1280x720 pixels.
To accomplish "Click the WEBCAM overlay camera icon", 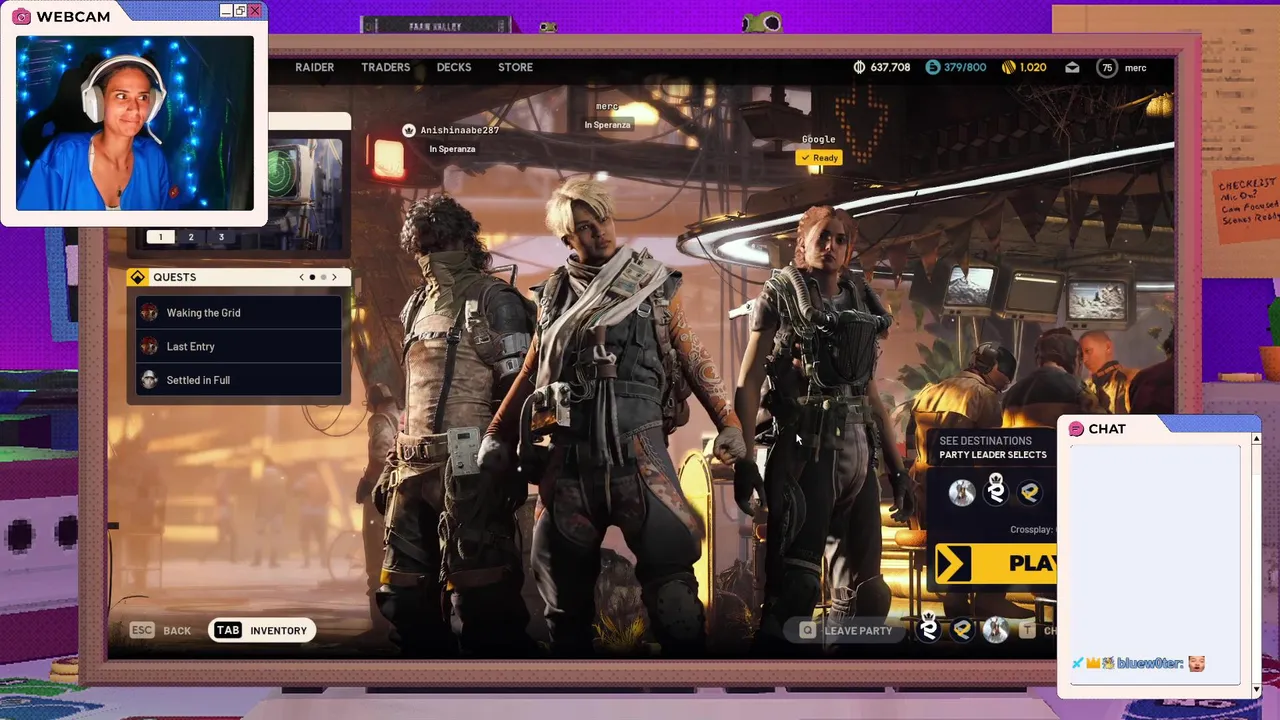I will [21, 17].
